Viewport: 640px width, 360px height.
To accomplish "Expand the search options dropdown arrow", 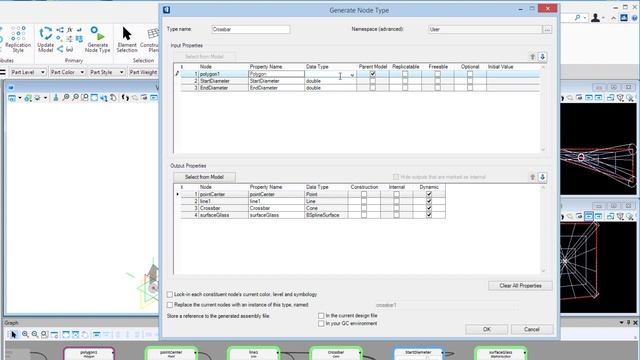I will click(584, 18).
